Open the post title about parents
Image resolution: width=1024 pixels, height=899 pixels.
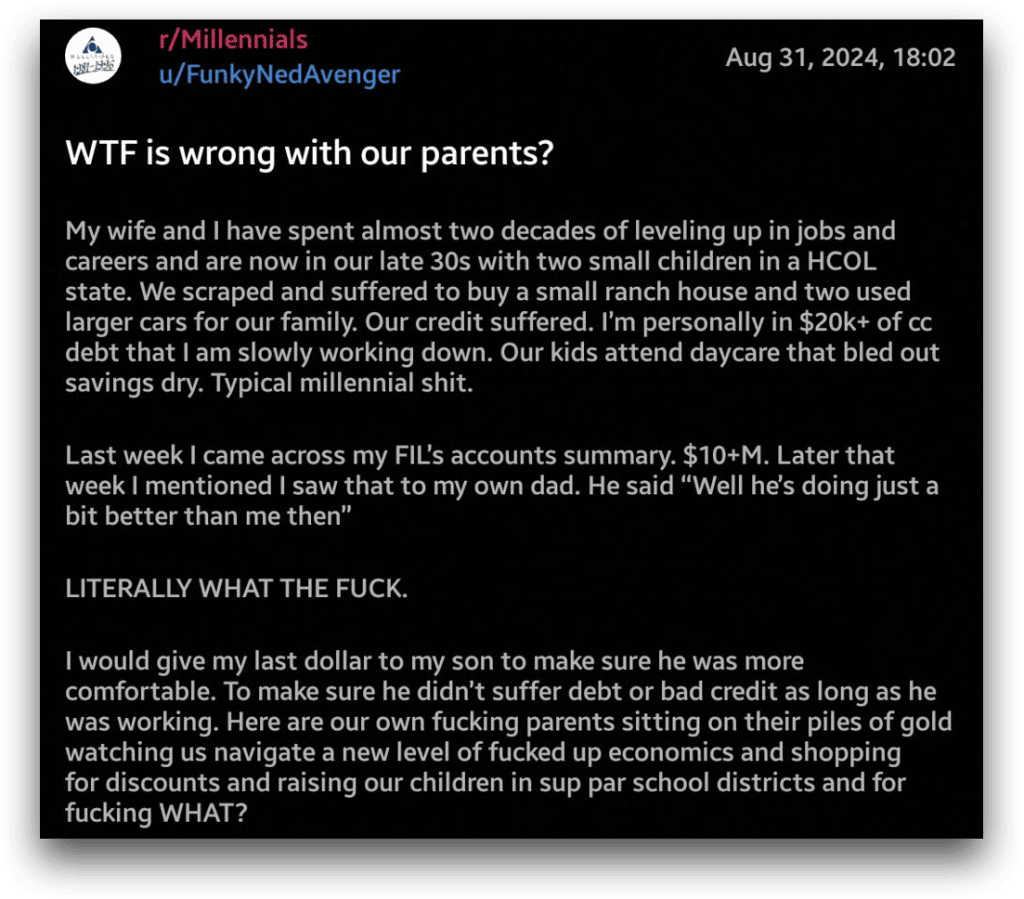point(310,153)
